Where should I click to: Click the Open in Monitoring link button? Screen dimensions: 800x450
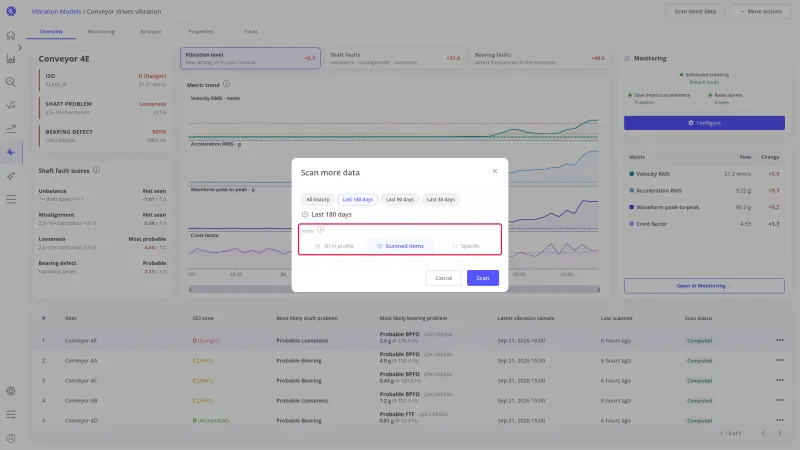[704, 286]
